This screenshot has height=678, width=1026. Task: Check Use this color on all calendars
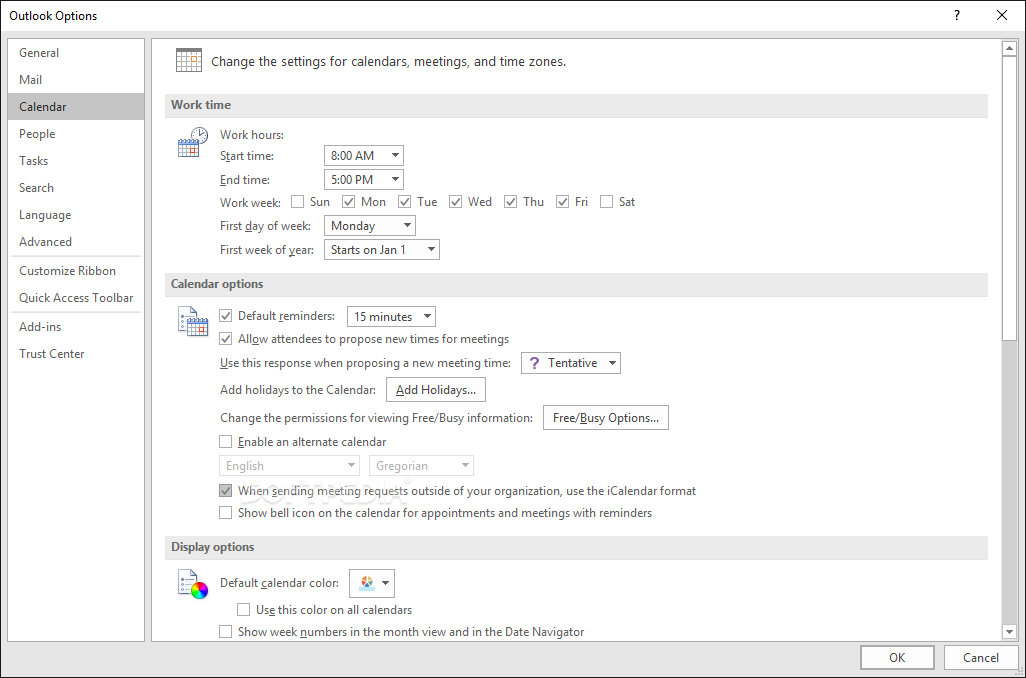tap(243, 609)
